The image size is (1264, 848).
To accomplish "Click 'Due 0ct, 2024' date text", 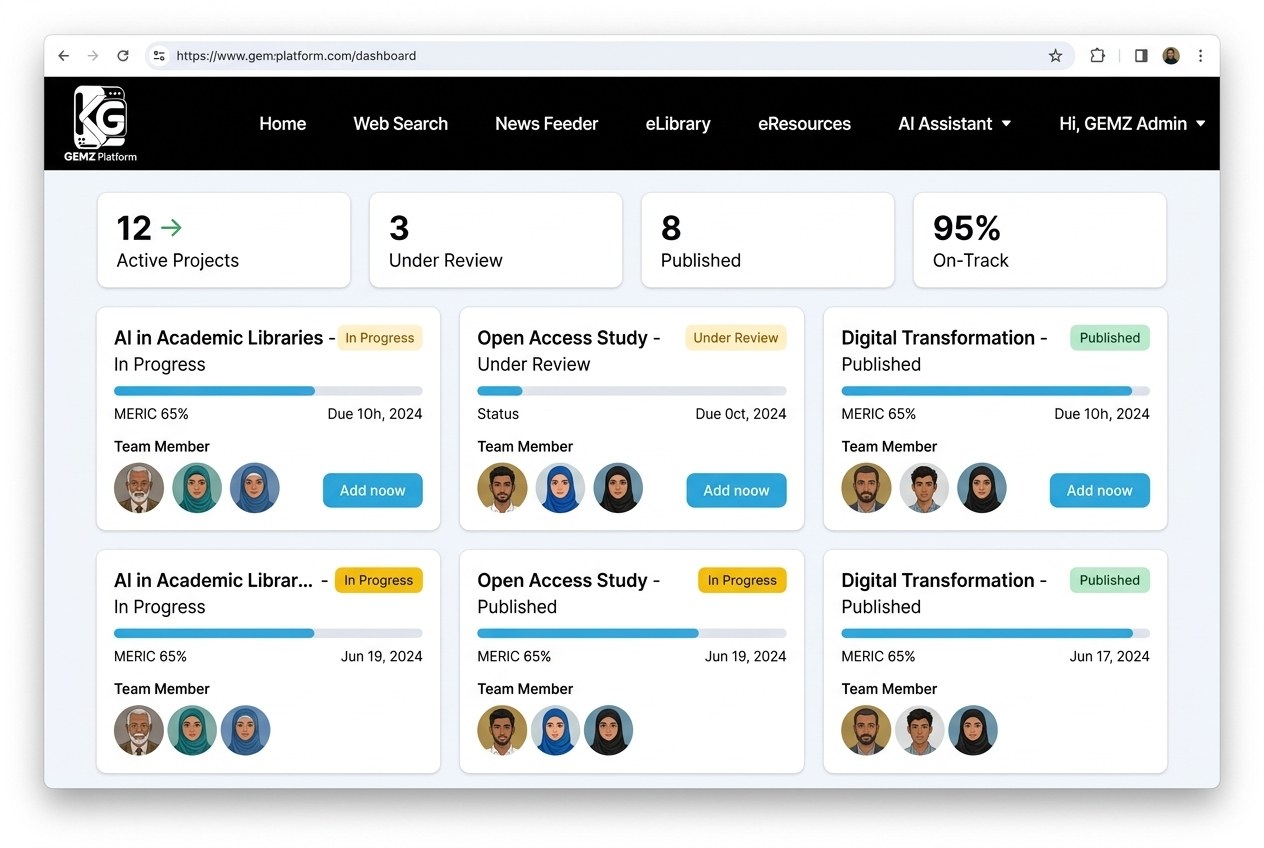I will (x=741, y=414).
